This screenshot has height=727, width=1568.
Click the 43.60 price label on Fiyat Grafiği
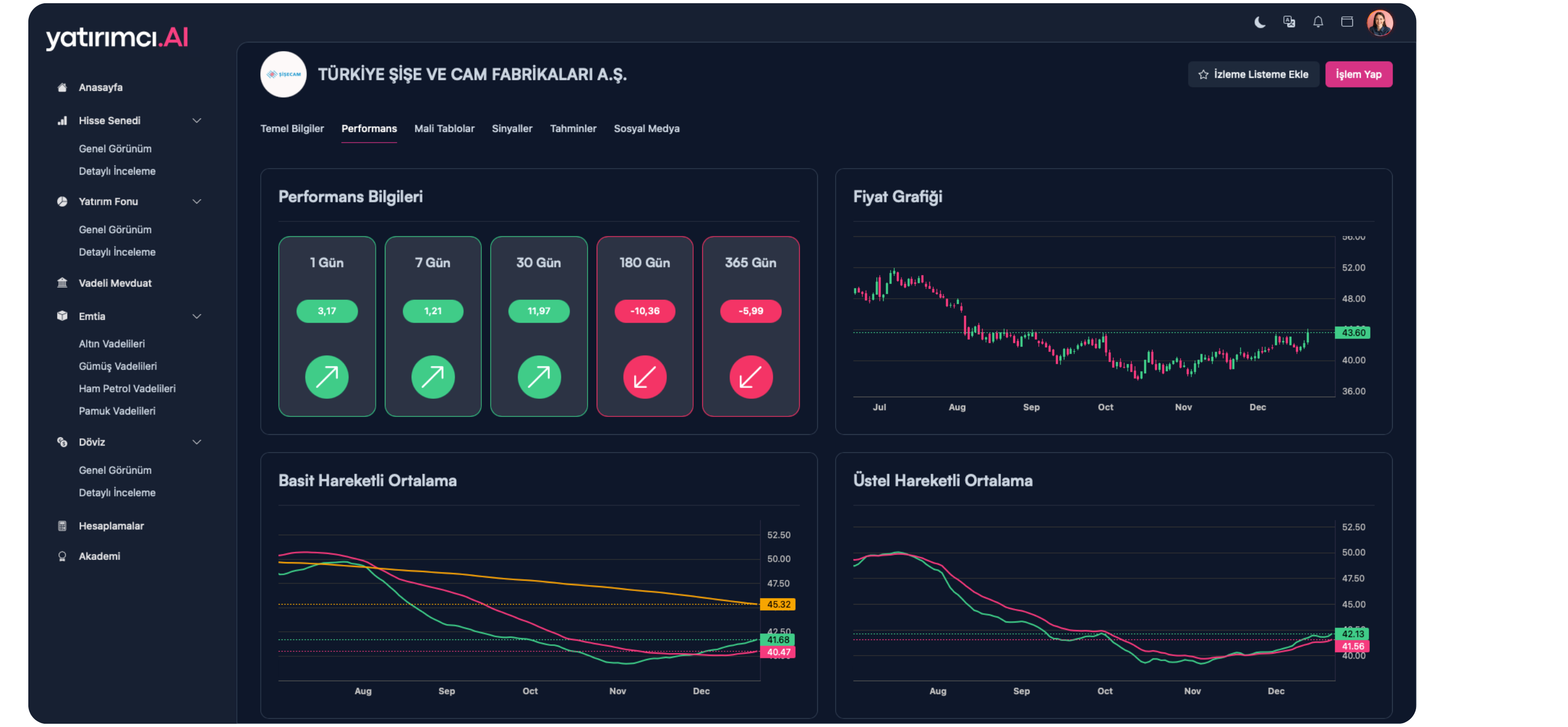[x=1353, y=333]
